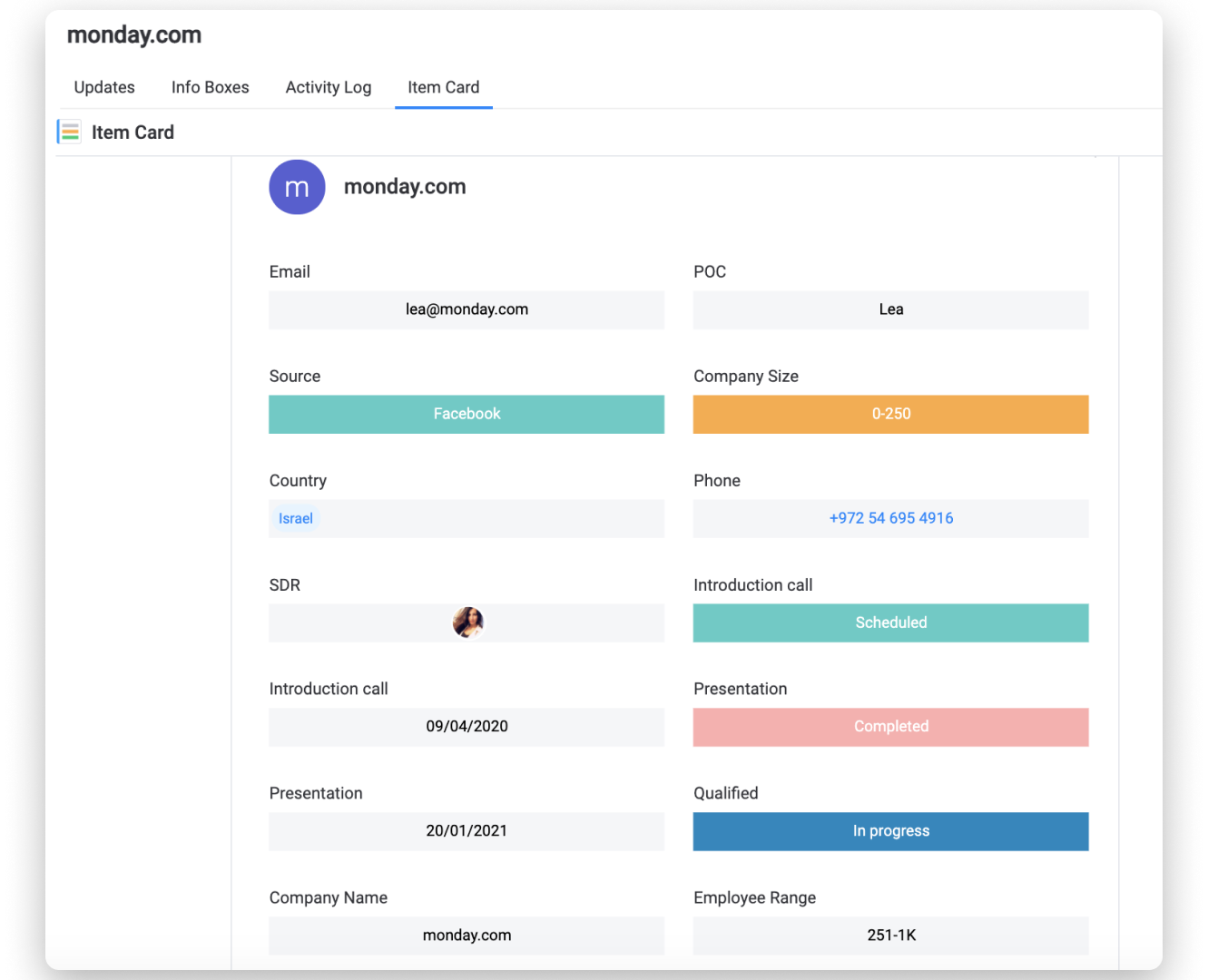Click the Qualified field label

[x=726, y=793]
